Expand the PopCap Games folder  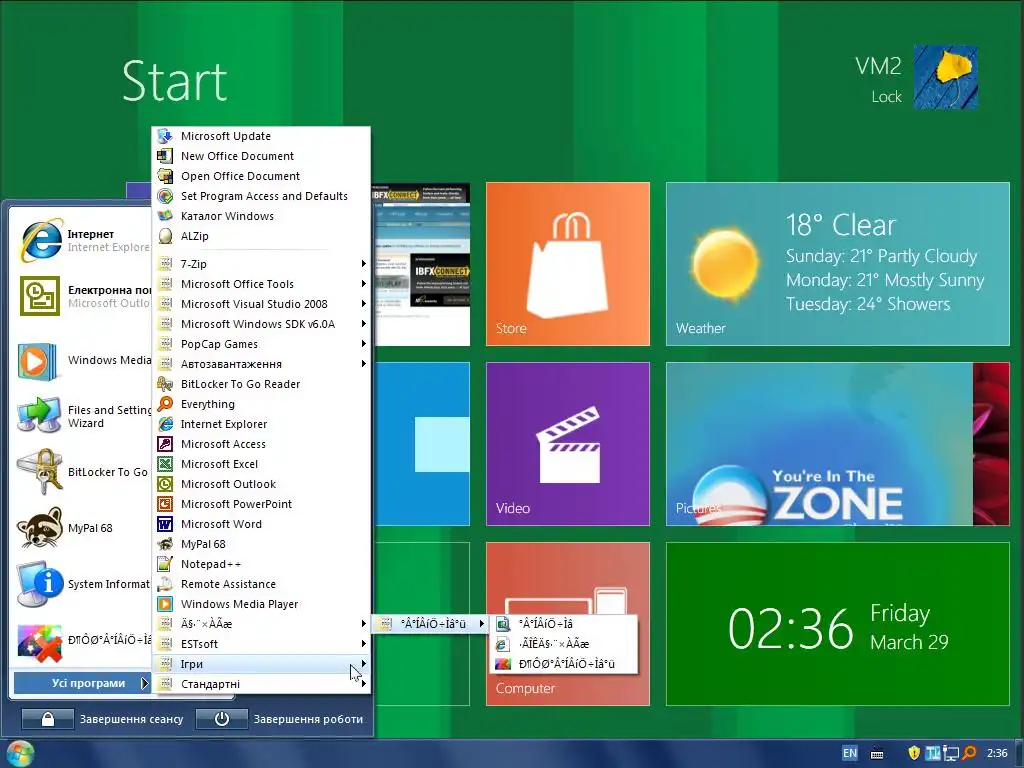[261, 344]
